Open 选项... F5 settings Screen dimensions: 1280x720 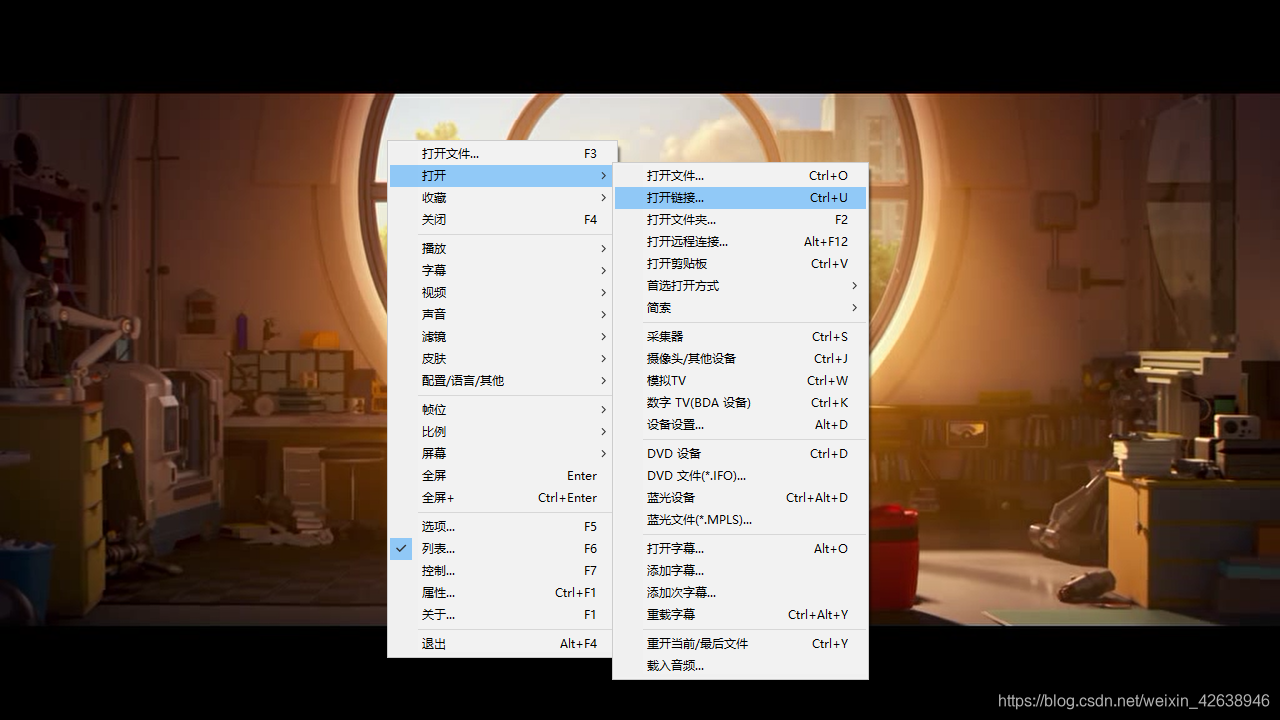click(x=501, y=527)
